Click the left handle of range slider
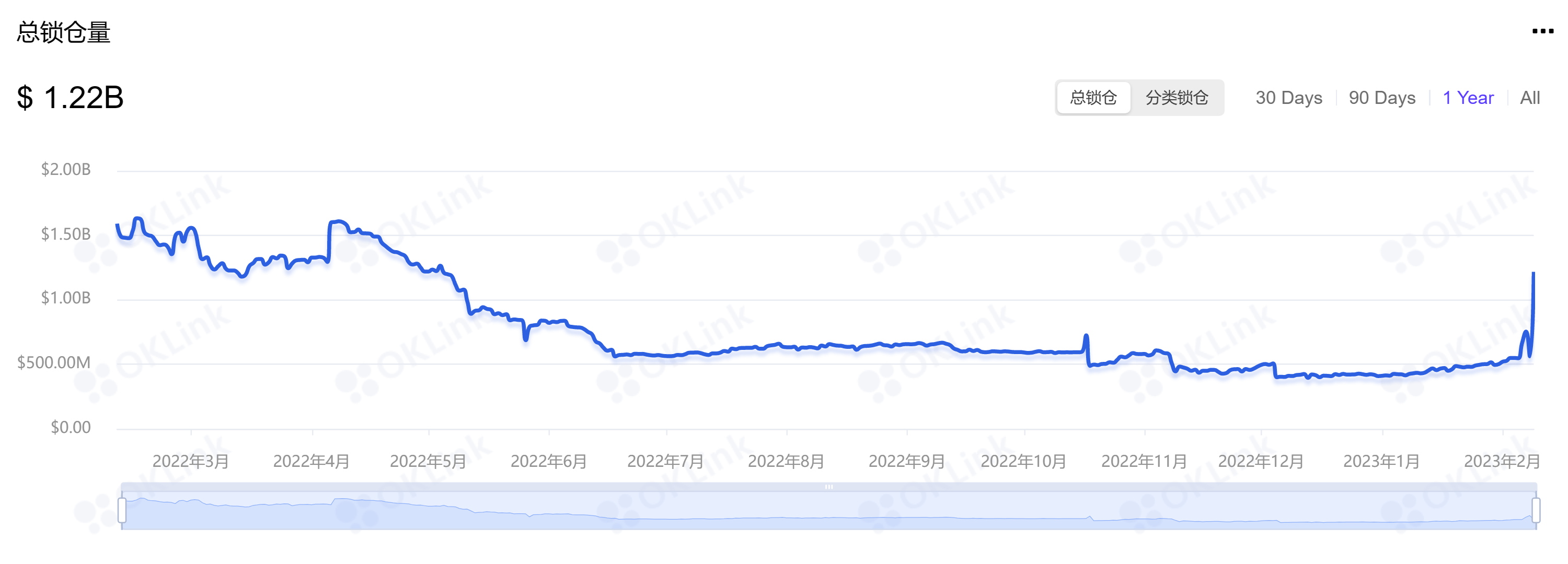 (122, 510)
